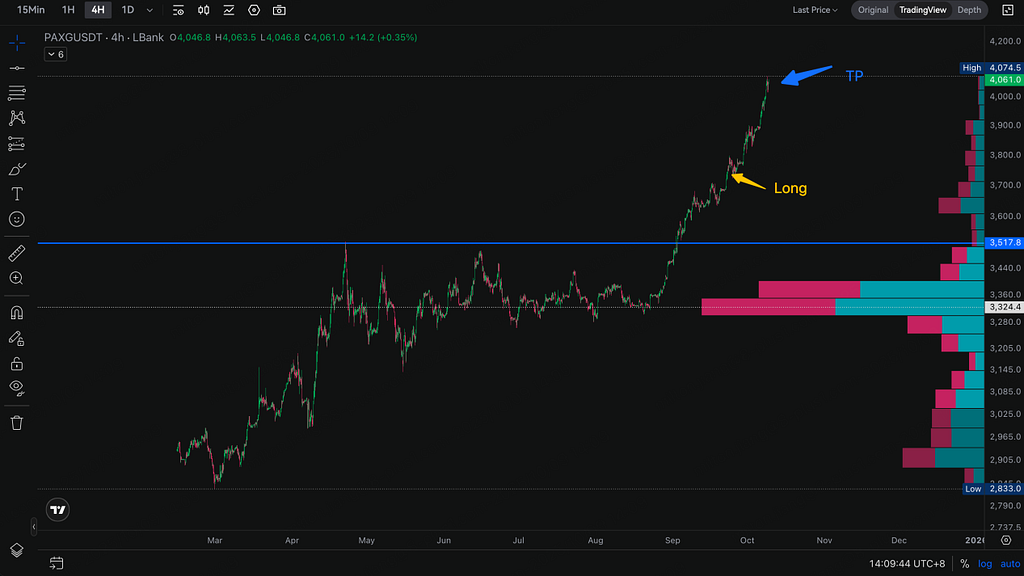Toggle the log scale
The width and height of the screenshot is (1024, 576).
tap(985, 564)
